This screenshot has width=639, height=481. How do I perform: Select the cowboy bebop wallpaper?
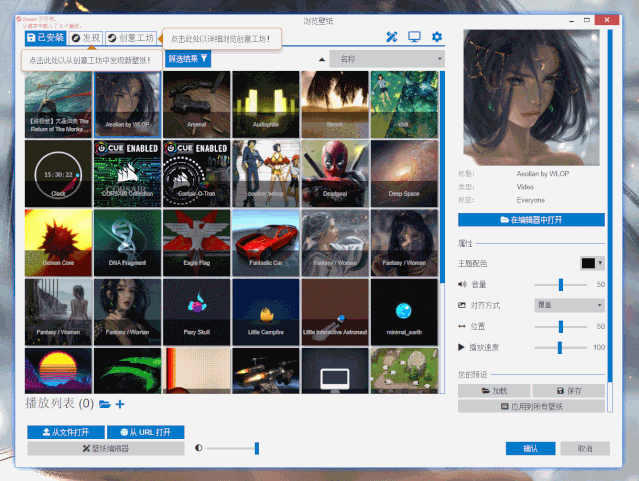click(x=266, y=174)
